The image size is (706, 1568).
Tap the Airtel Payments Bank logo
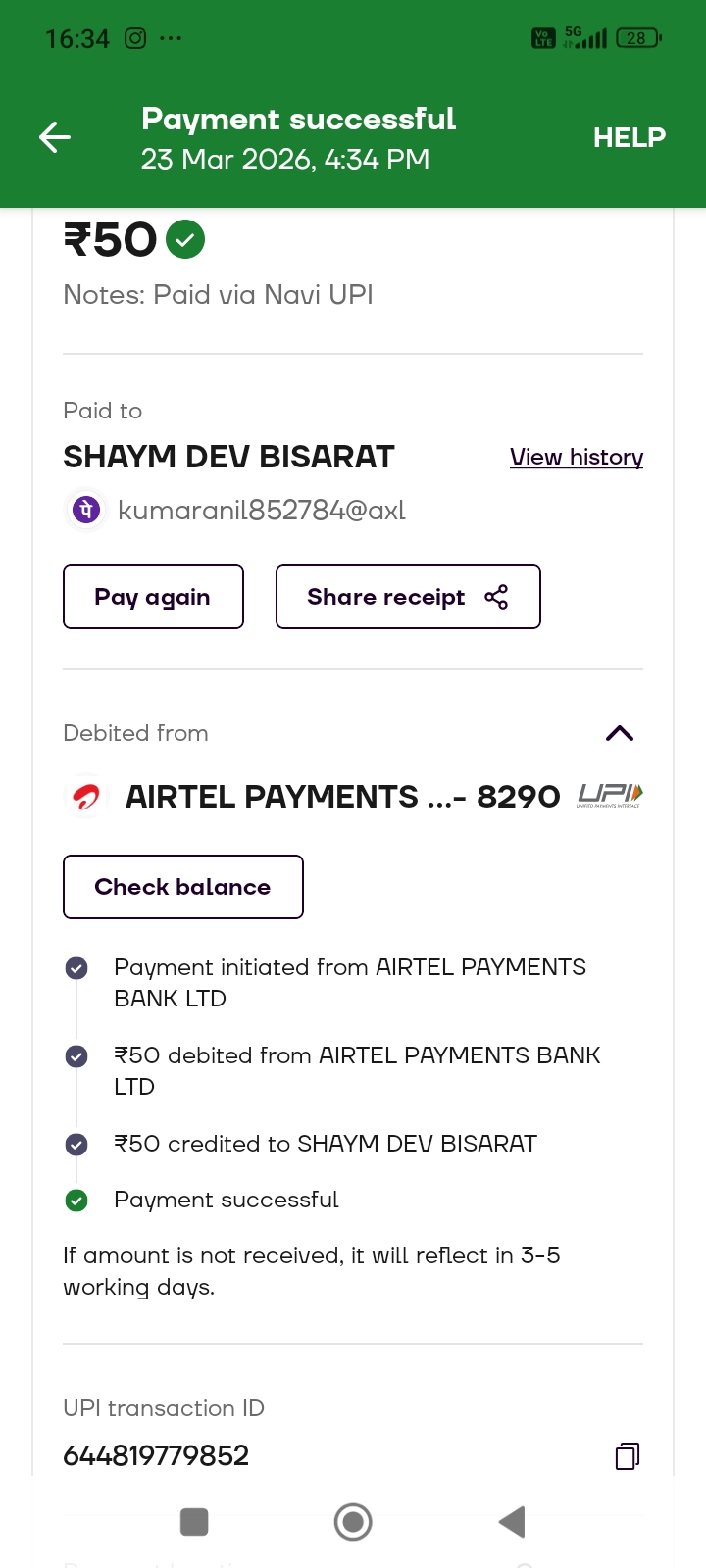tap(86, 797)
